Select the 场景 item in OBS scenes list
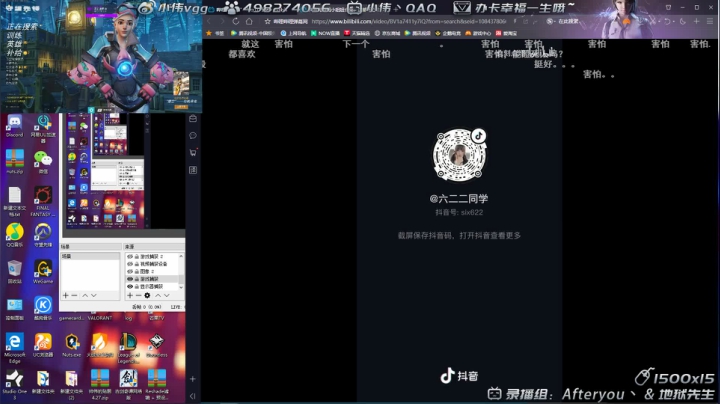The image size is (720, 404). (x=90, y=256)
